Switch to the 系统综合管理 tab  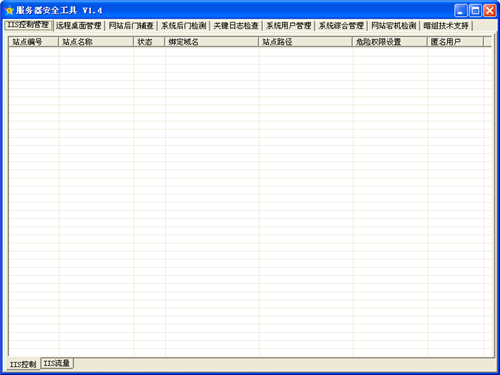click(x=341, y=26)
